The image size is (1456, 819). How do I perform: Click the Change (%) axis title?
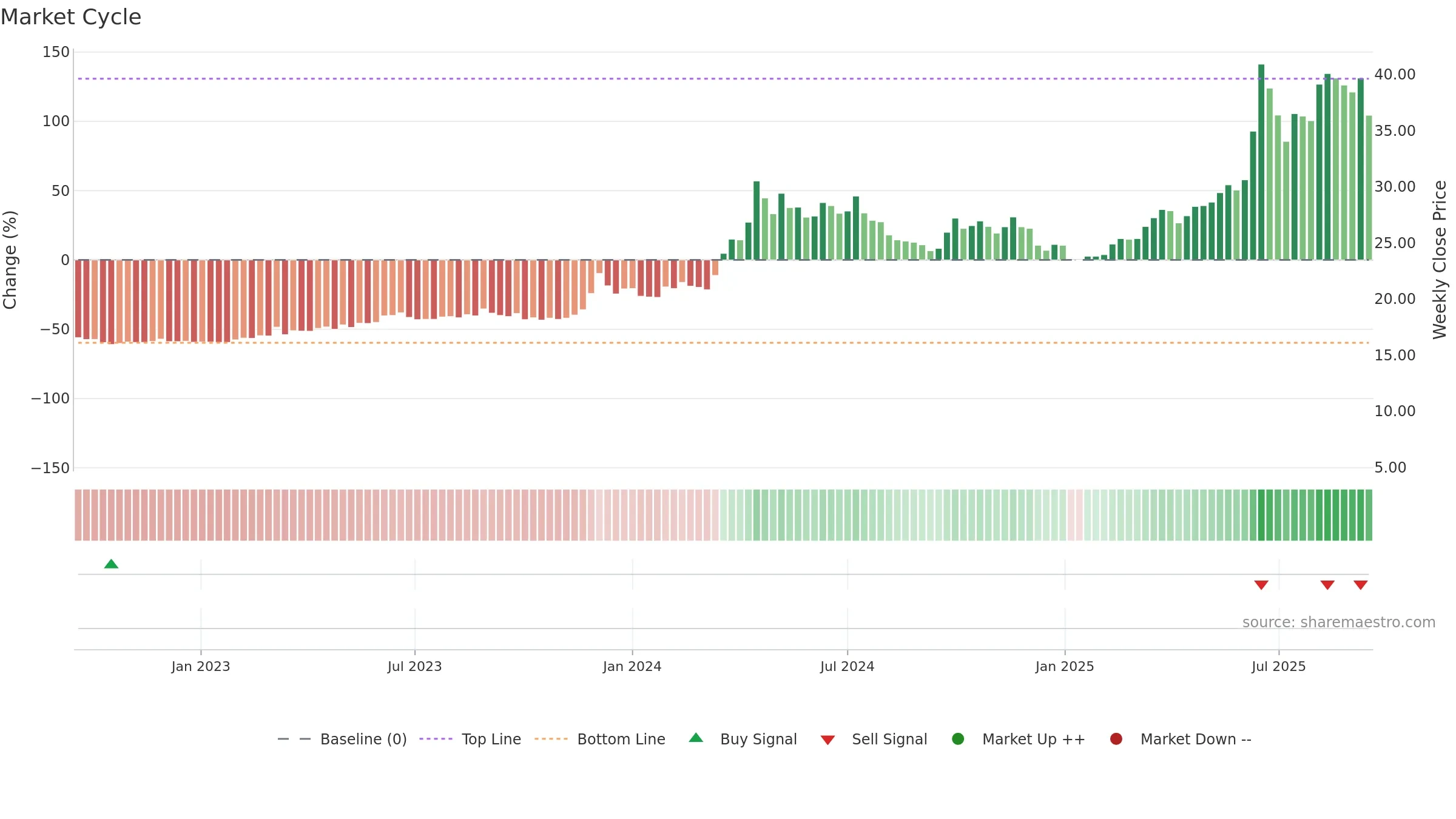tap(10, 260)
